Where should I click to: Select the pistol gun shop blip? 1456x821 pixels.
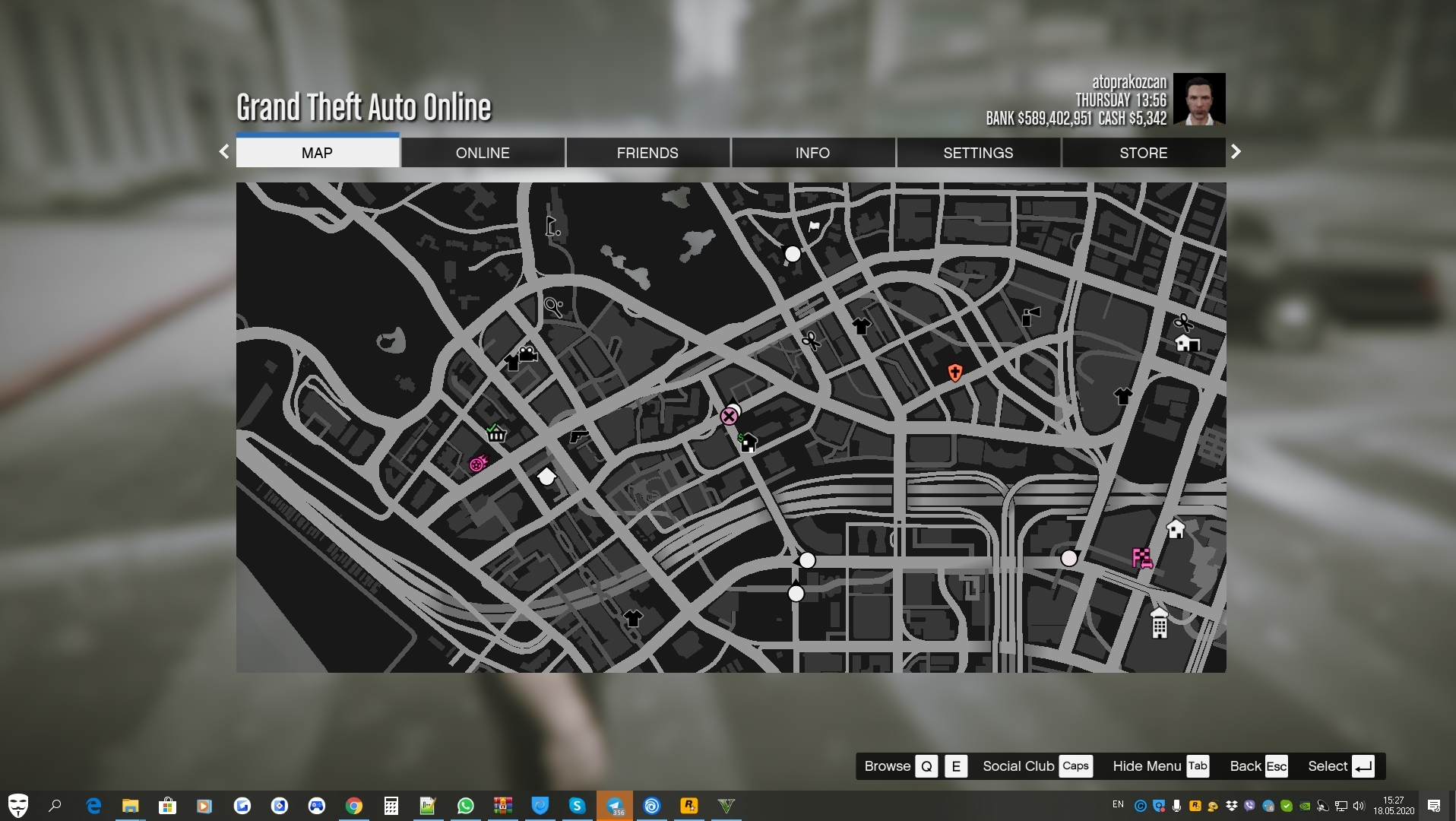coord(579,436)
